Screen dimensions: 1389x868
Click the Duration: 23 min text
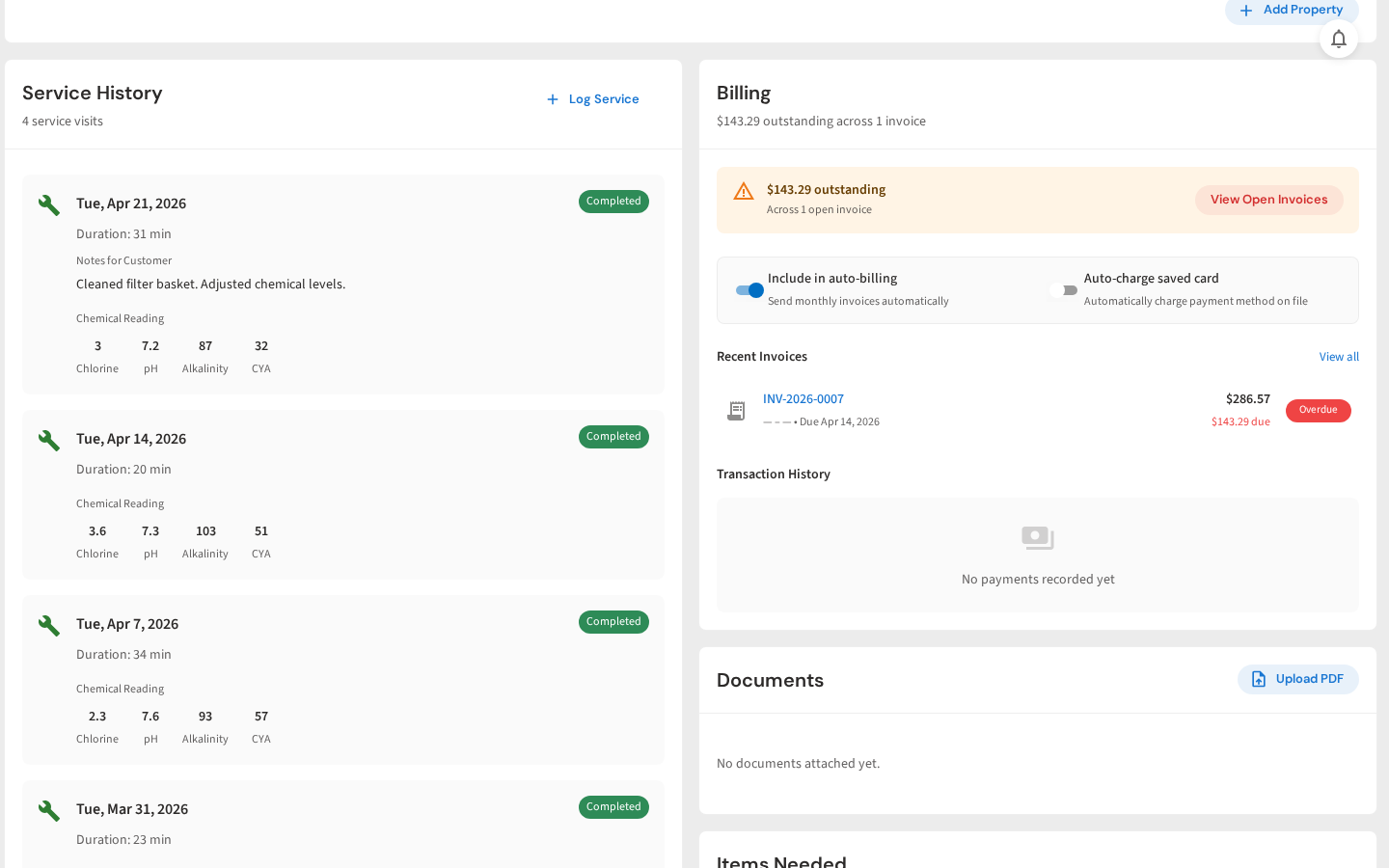click(x=123, y=840)
